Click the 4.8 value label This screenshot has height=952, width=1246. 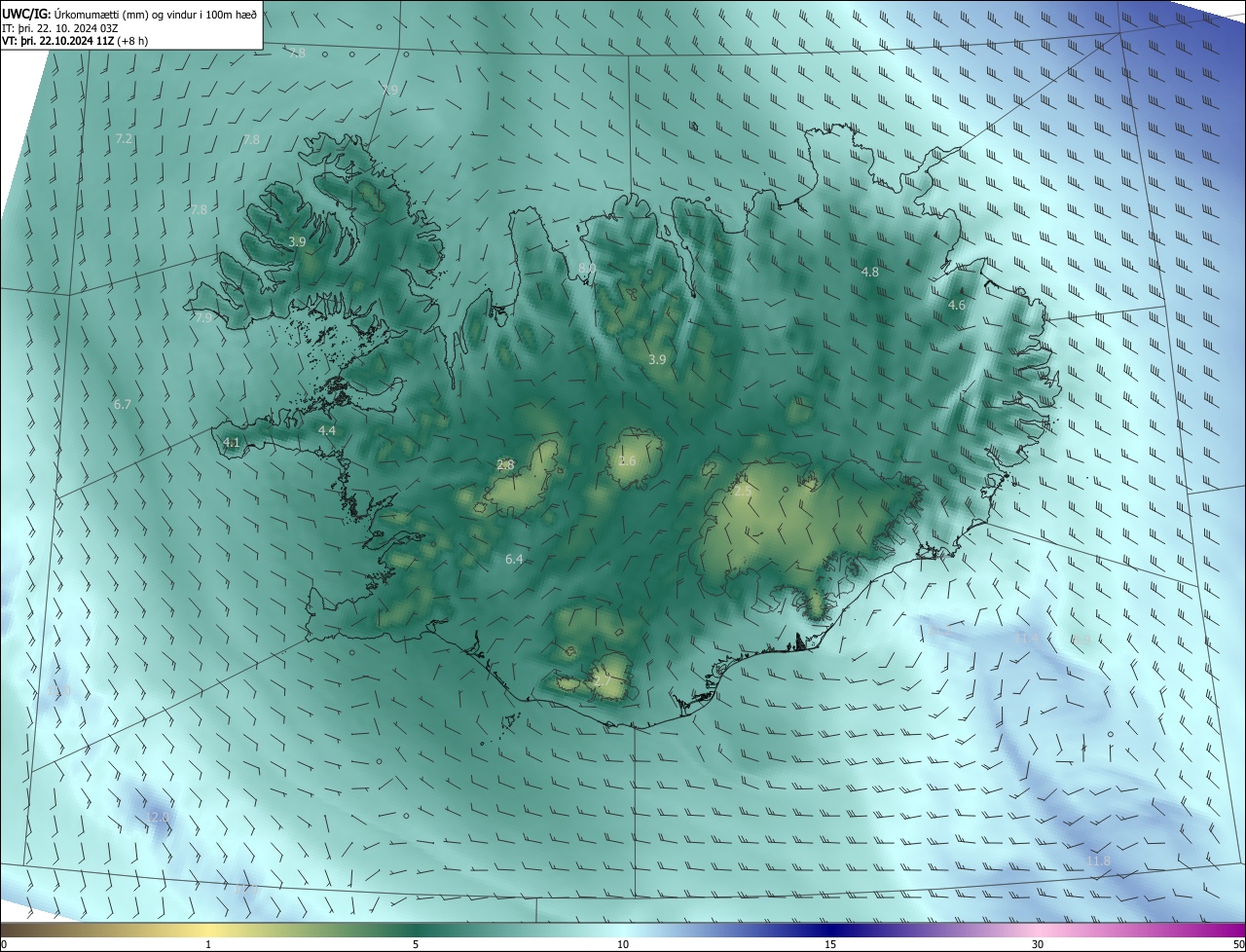[x=870, y=273]
